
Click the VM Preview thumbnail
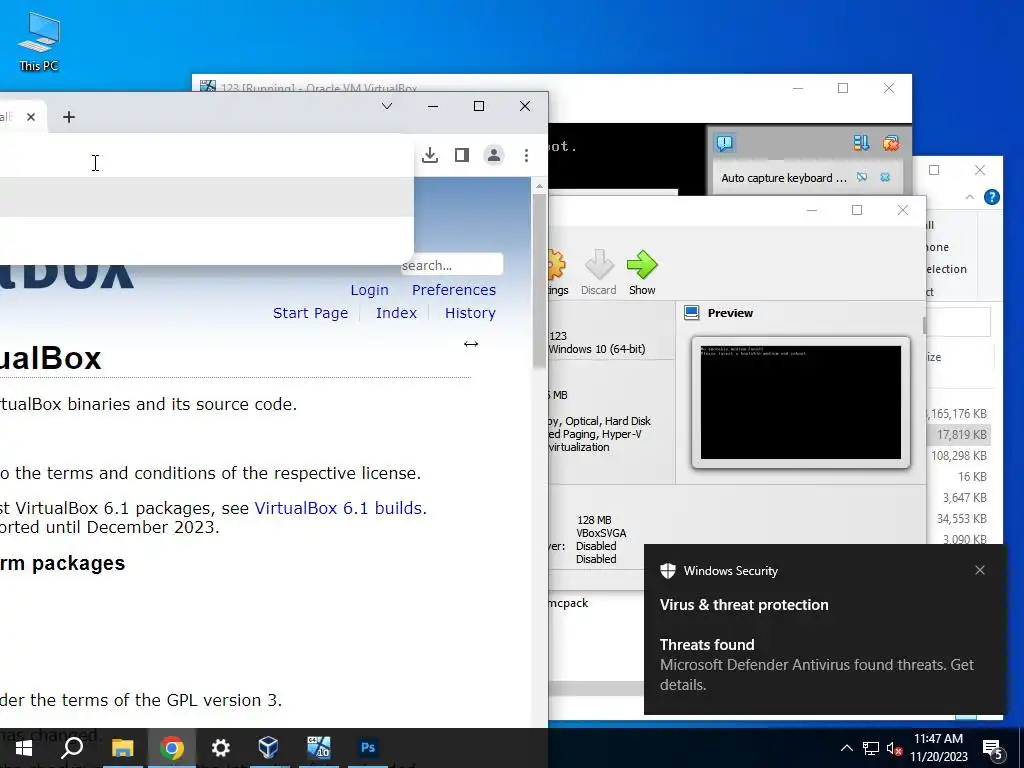point(801,402)
